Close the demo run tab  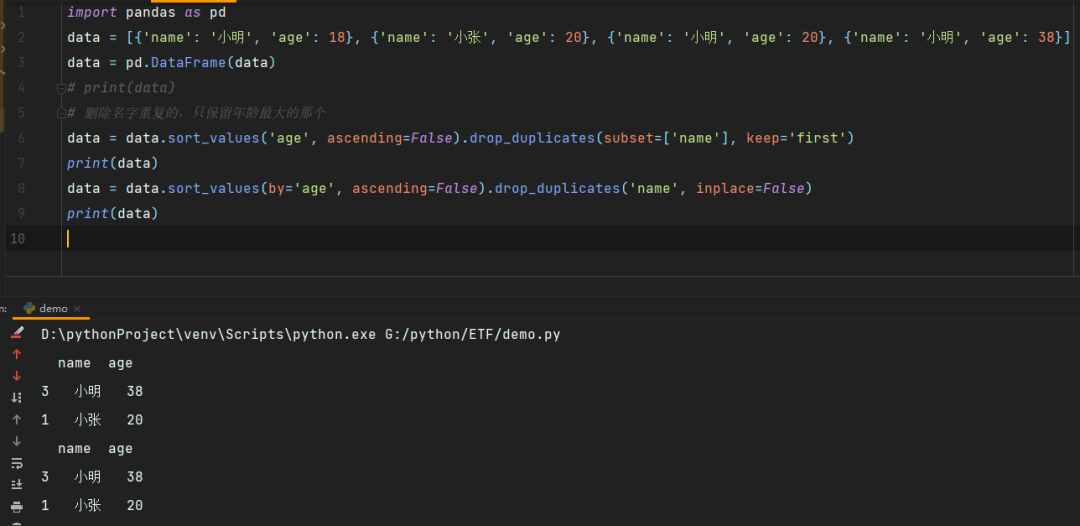point(77,308)
